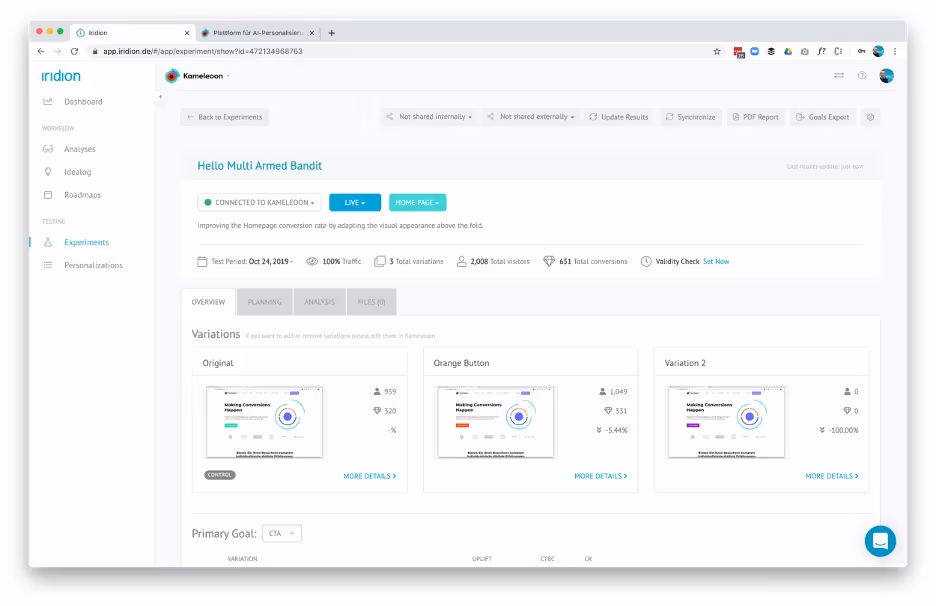Go to Personalizations in the sidebar
Image resolution: width=936 pixels, height=606 pixels.
(93, 265)
